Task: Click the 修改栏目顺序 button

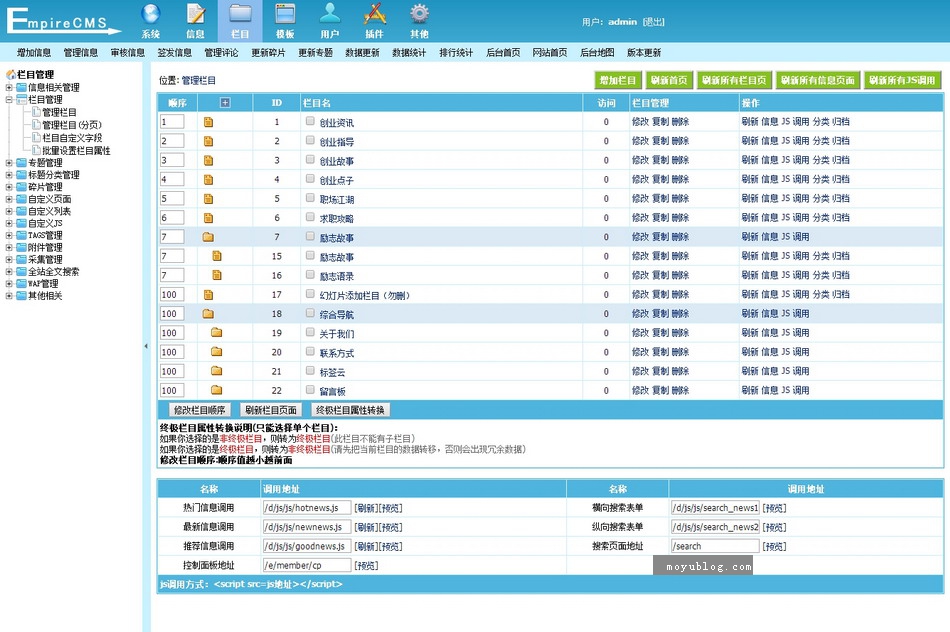Action: 199,410
